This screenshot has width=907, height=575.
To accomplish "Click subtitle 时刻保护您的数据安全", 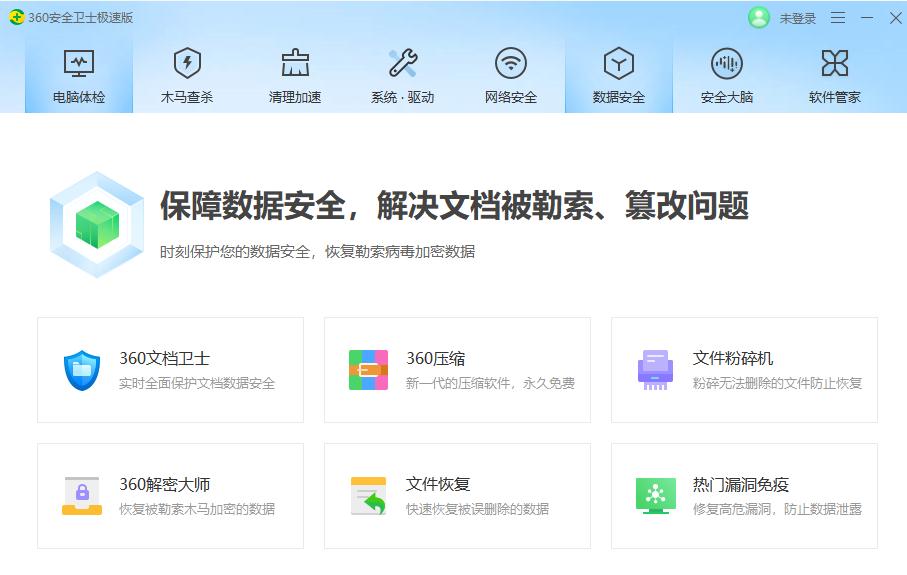I will [235, 252].
